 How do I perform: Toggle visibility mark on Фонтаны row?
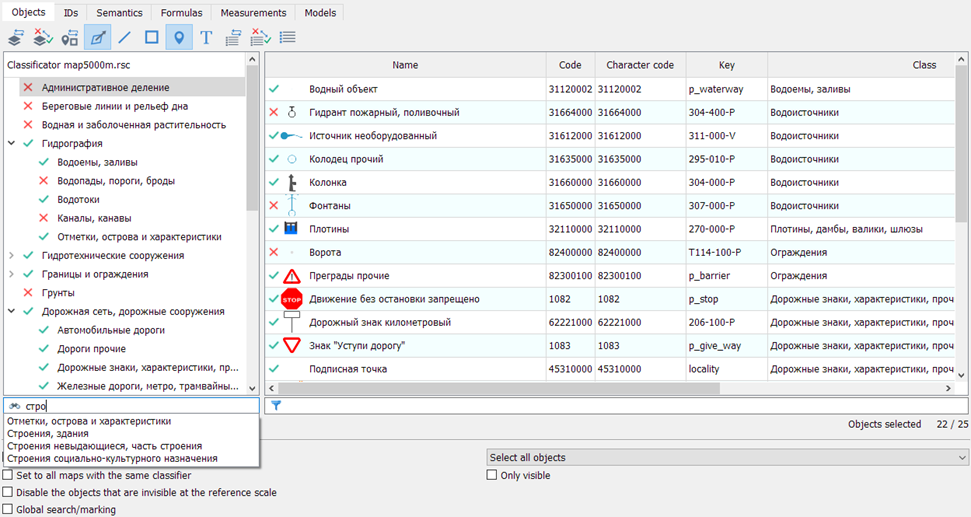tap(274, 206)
